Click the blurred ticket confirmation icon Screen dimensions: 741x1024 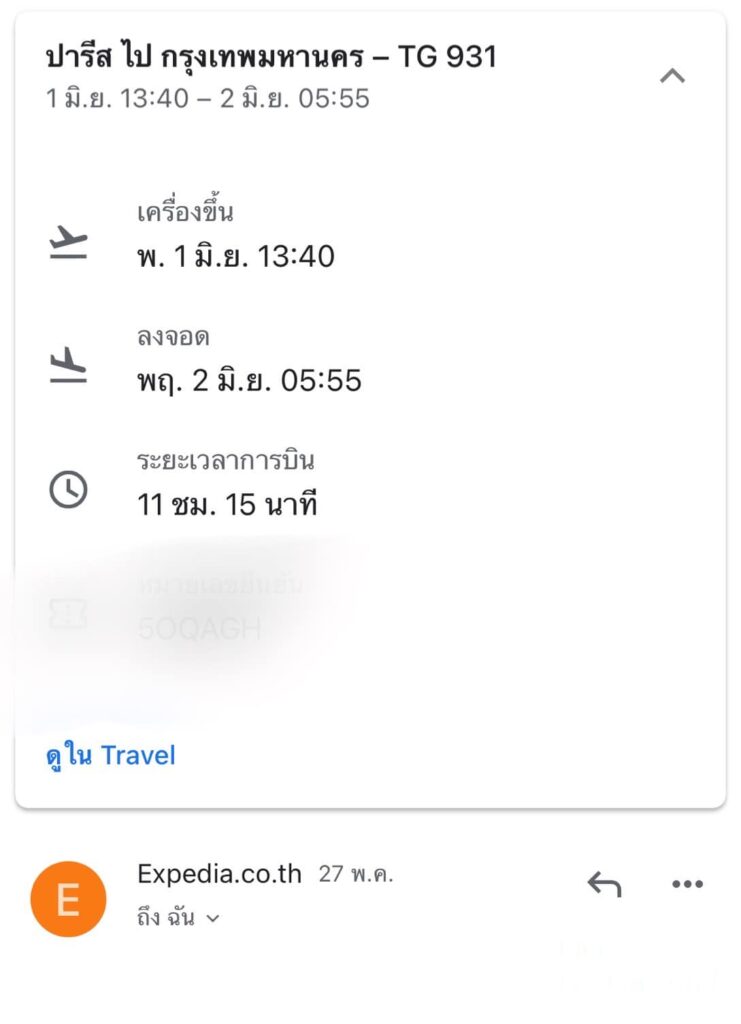[x=69, y=614]
